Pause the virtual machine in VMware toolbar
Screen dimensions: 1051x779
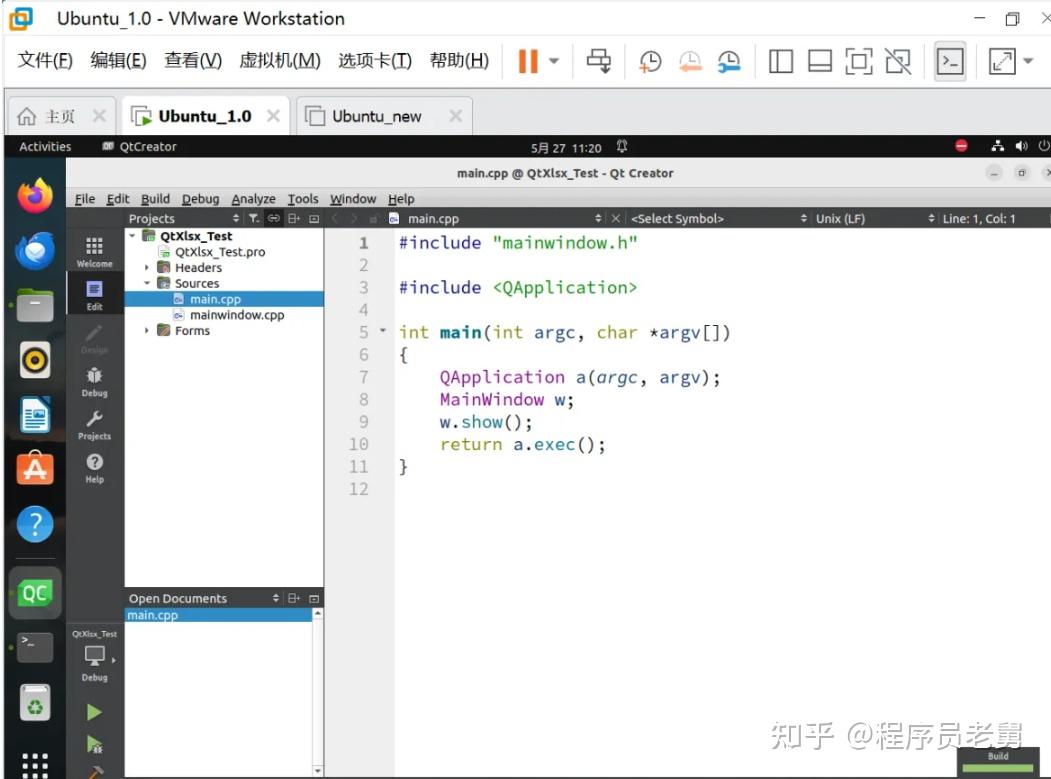[x=528, y=61]
